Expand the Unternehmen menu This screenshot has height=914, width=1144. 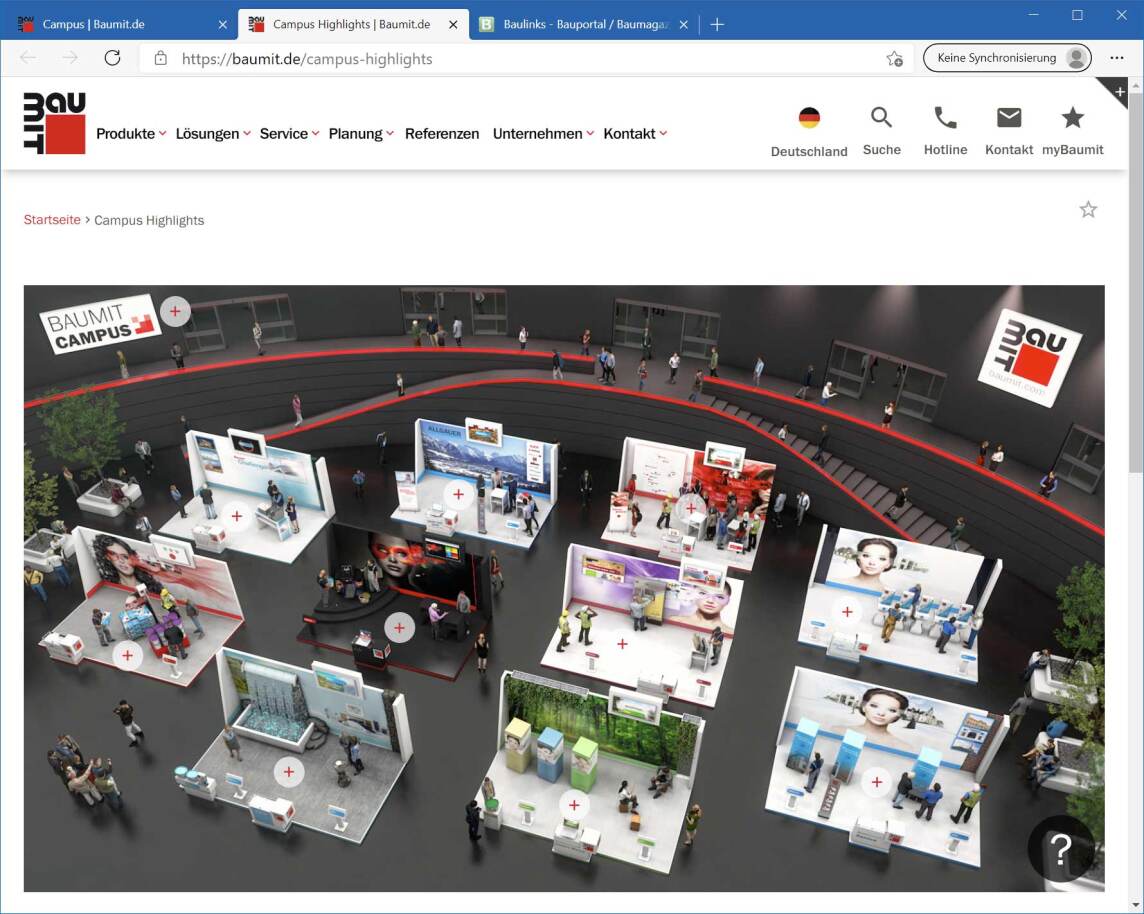click(x=544, y=133)
